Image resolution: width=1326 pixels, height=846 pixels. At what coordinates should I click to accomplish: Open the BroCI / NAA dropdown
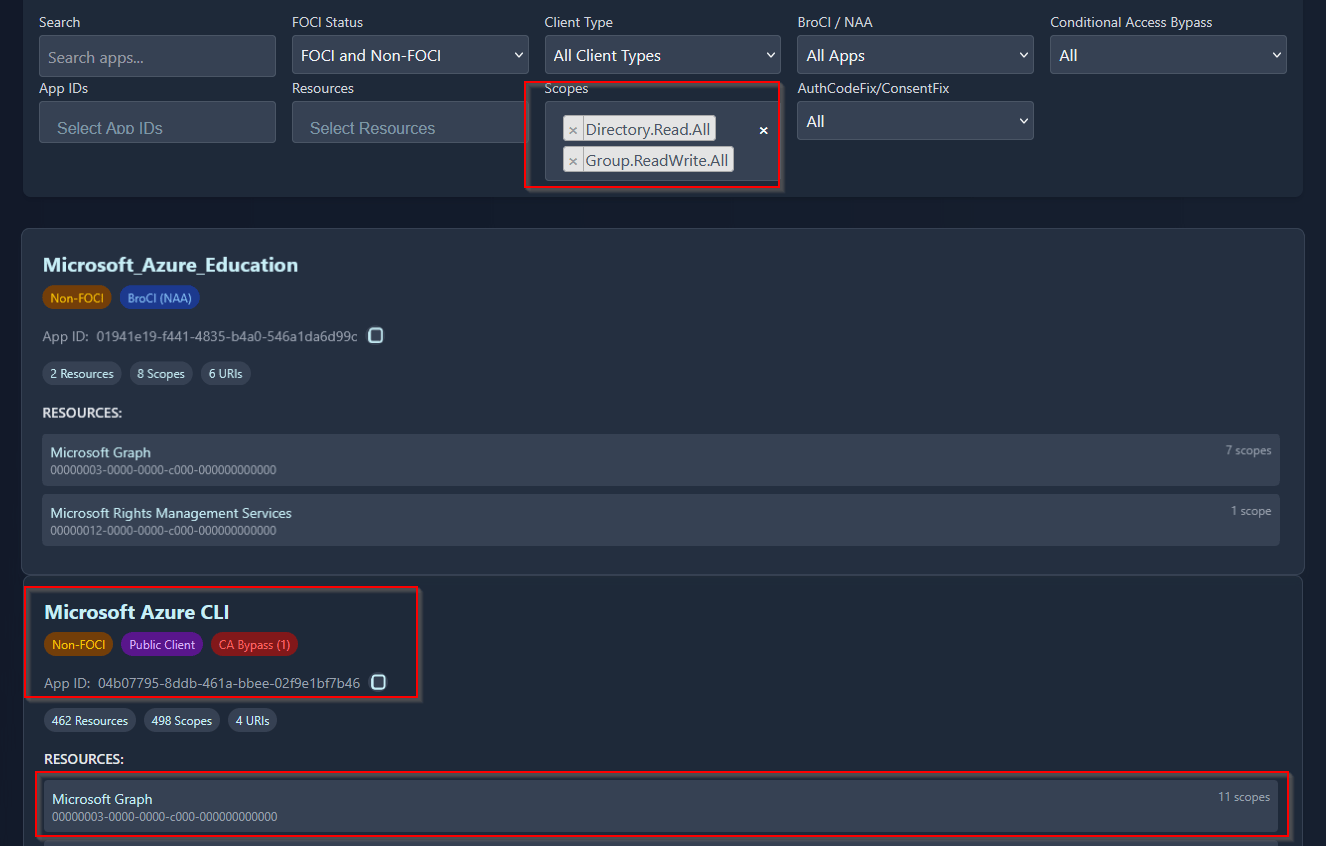tap(915, 56)
